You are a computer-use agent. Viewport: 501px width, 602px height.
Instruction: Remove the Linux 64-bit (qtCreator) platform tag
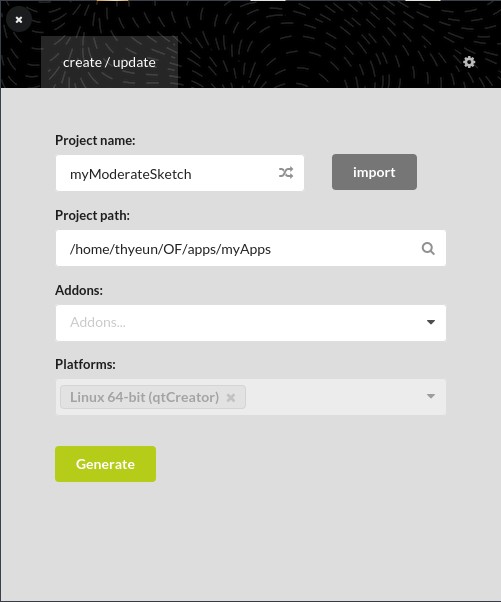[231, 397]
